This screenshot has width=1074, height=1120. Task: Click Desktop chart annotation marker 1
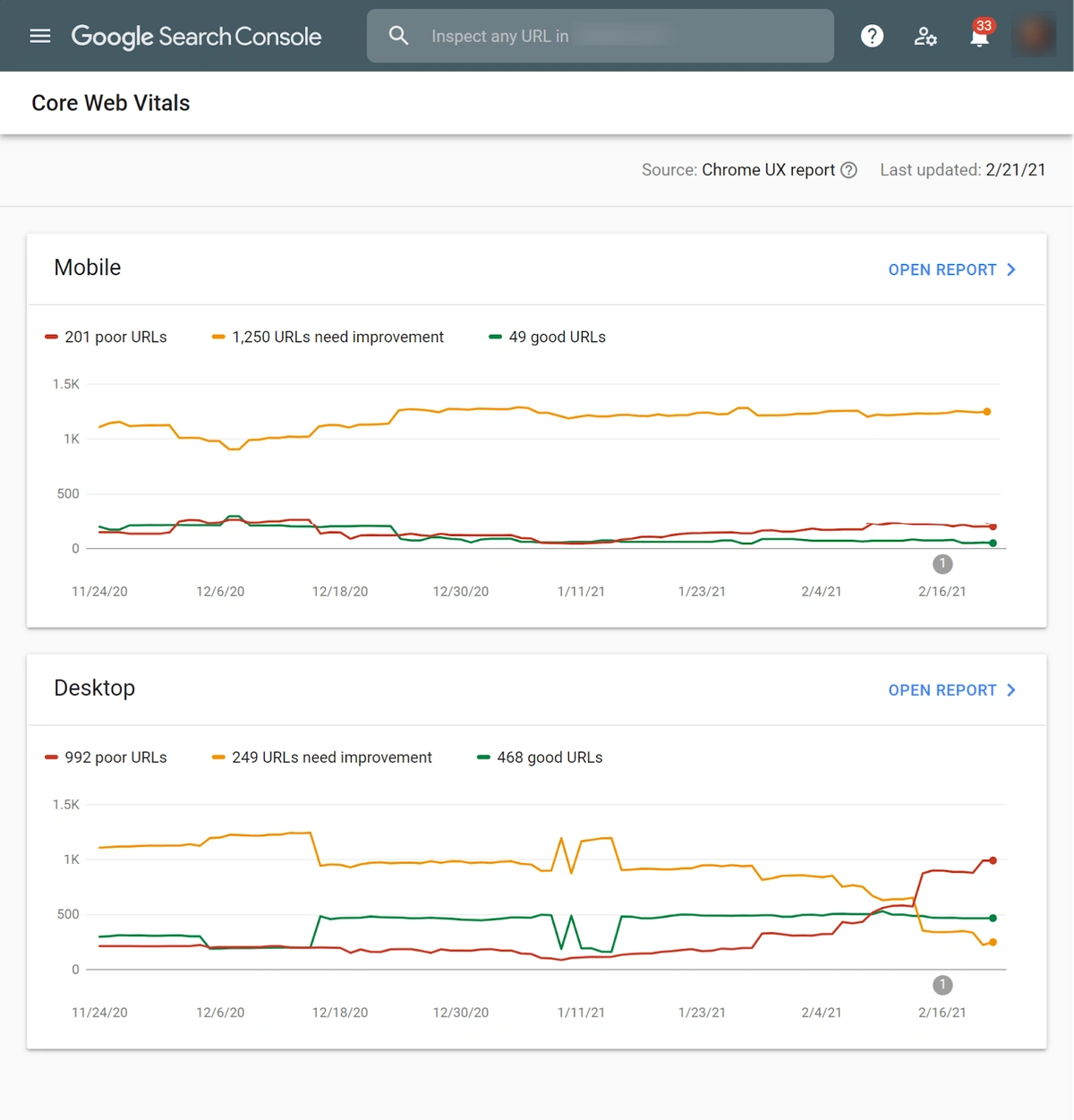942,985
